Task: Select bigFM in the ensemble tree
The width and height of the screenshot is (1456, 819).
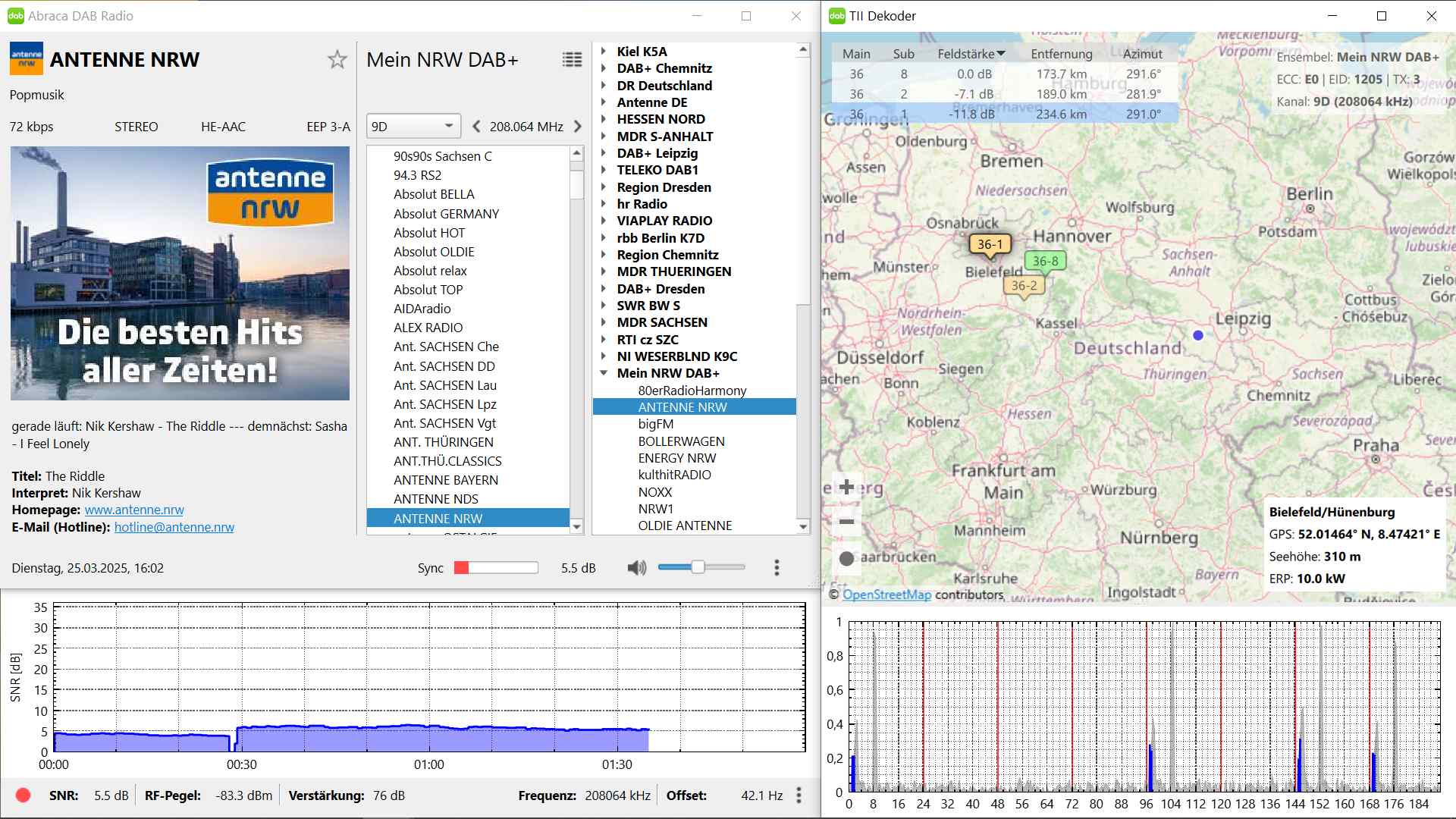Action: click(x=656, y=424)
